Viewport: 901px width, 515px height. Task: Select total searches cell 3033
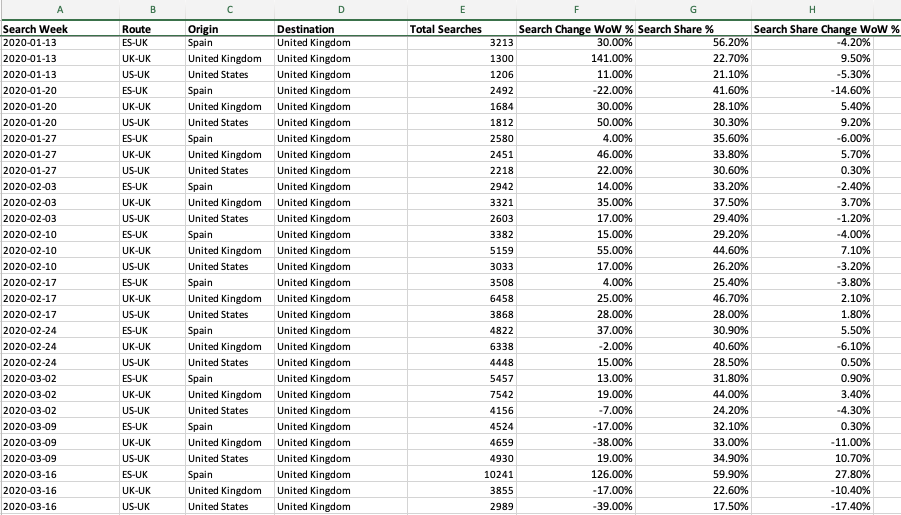point(461,266)
